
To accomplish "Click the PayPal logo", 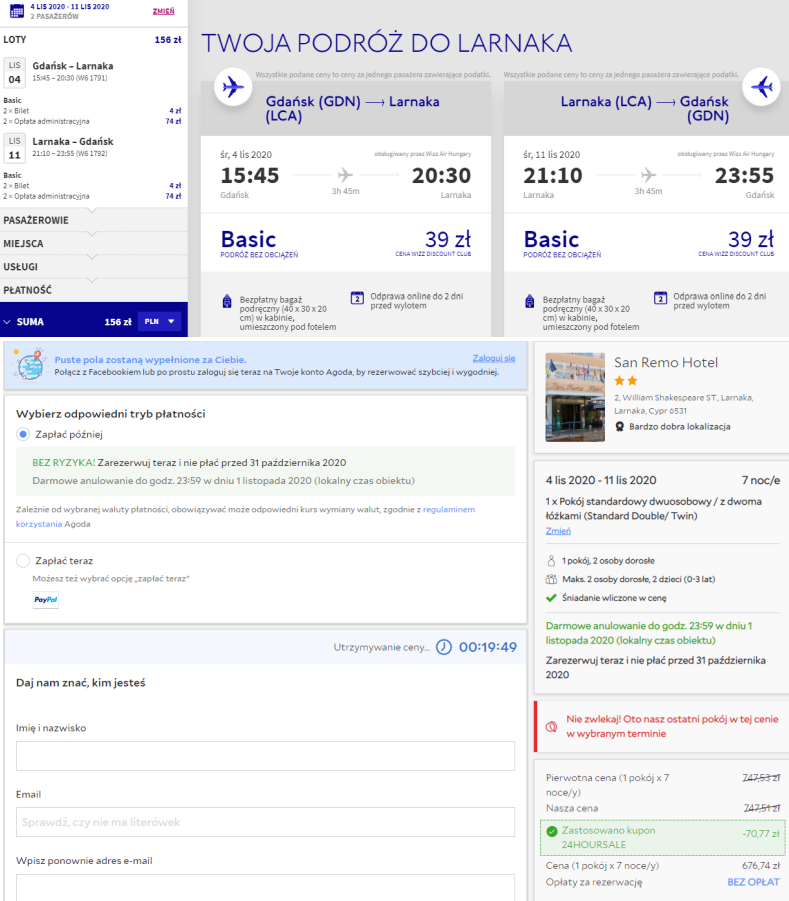I will [x=45, y=599].
